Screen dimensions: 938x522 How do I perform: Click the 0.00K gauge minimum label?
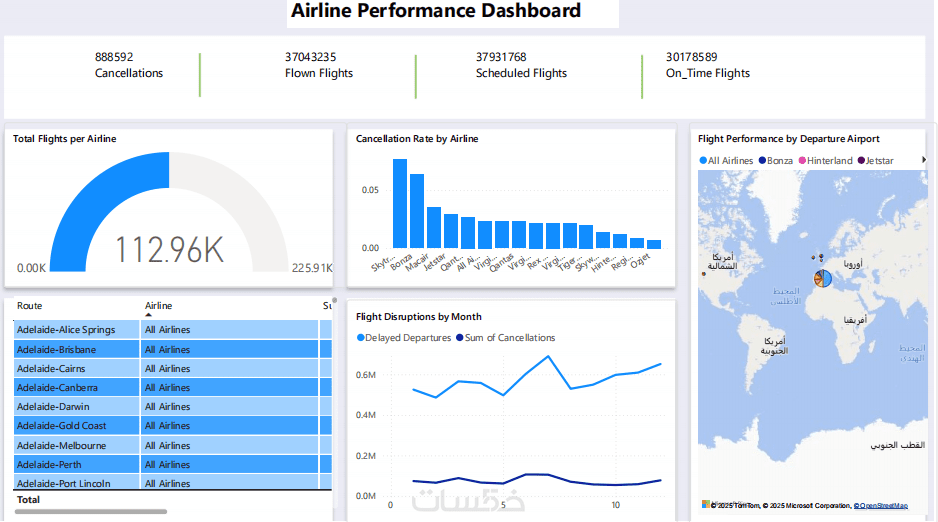(31, 268)
